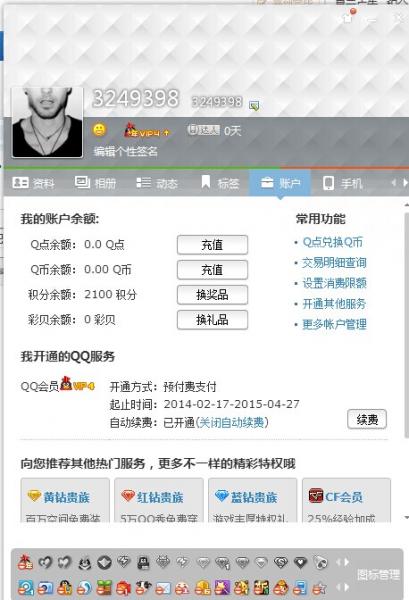The height and width of the screenshot is (600, 409).
Task: Click the 换礼品 redeem gifts button
Action: click(x=212, y=320)
